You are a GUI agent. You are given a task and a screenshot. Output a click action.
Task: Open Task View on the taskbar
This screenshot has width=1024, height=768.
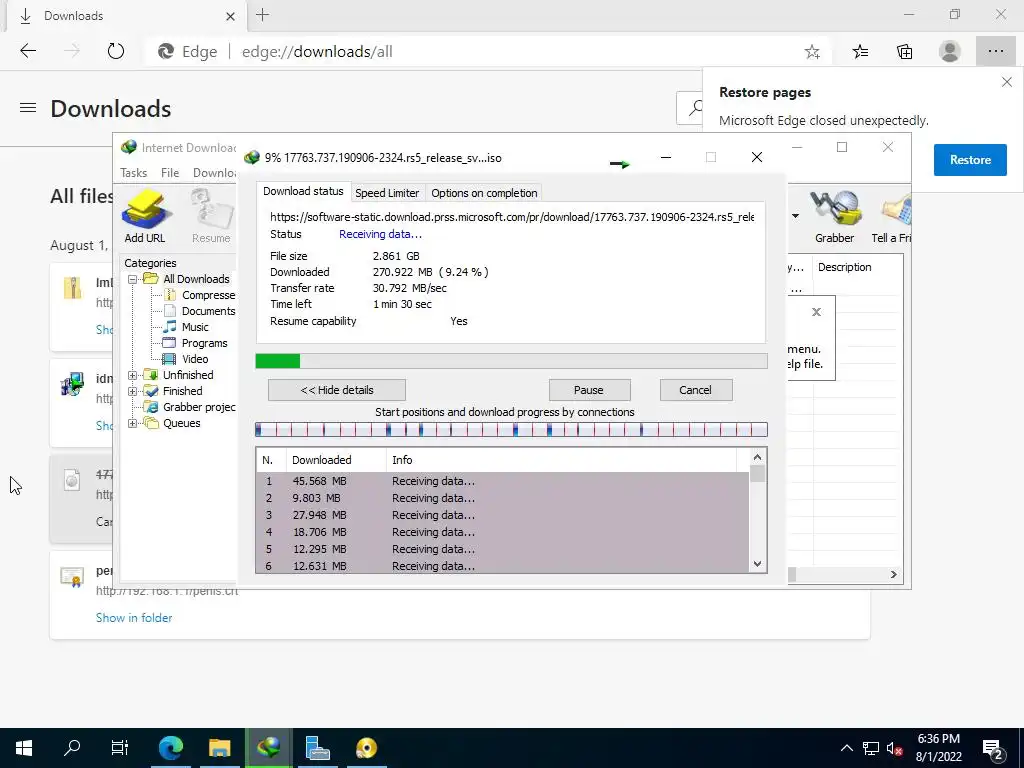pyautogui.click(x=120, y=748)
